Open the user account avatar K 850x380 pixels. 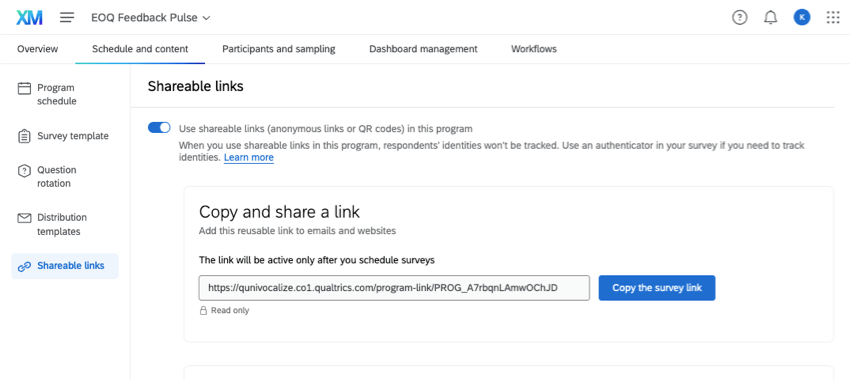click(802, 17)
